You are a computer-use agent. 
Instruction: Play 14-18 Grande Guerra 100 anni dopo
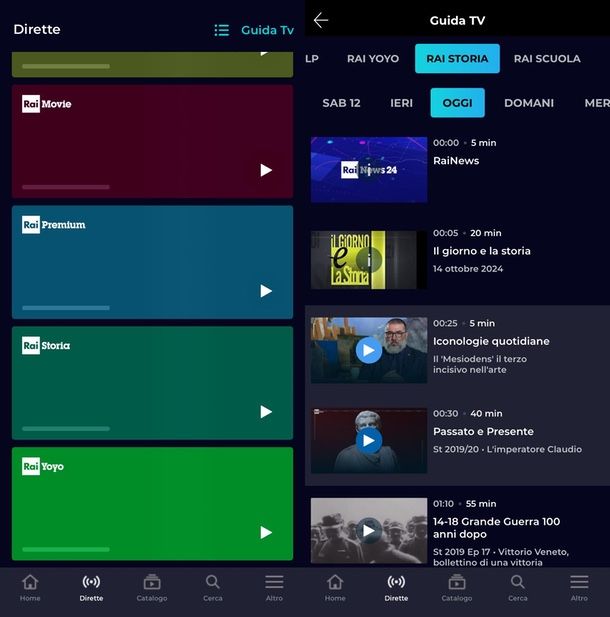pyautogui.click(x=369, y=530)
